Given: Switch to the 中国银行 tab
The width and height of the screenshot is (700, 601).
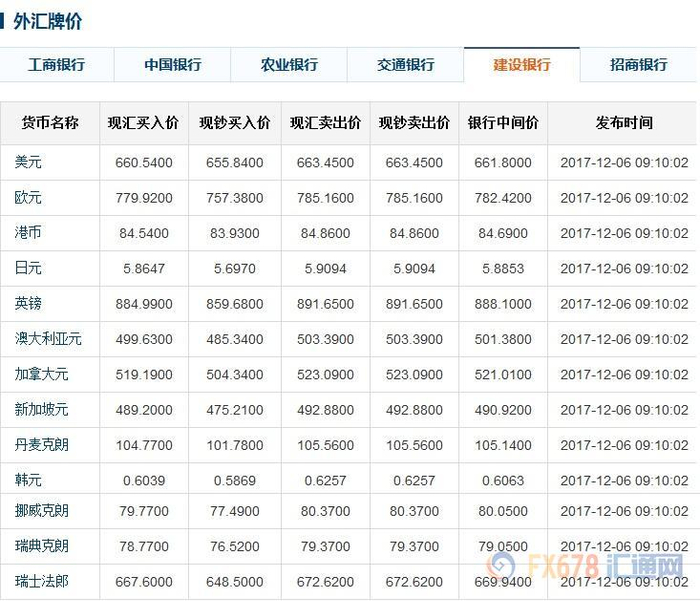Looking at the screenshot, I should click(x=173, y=65).
